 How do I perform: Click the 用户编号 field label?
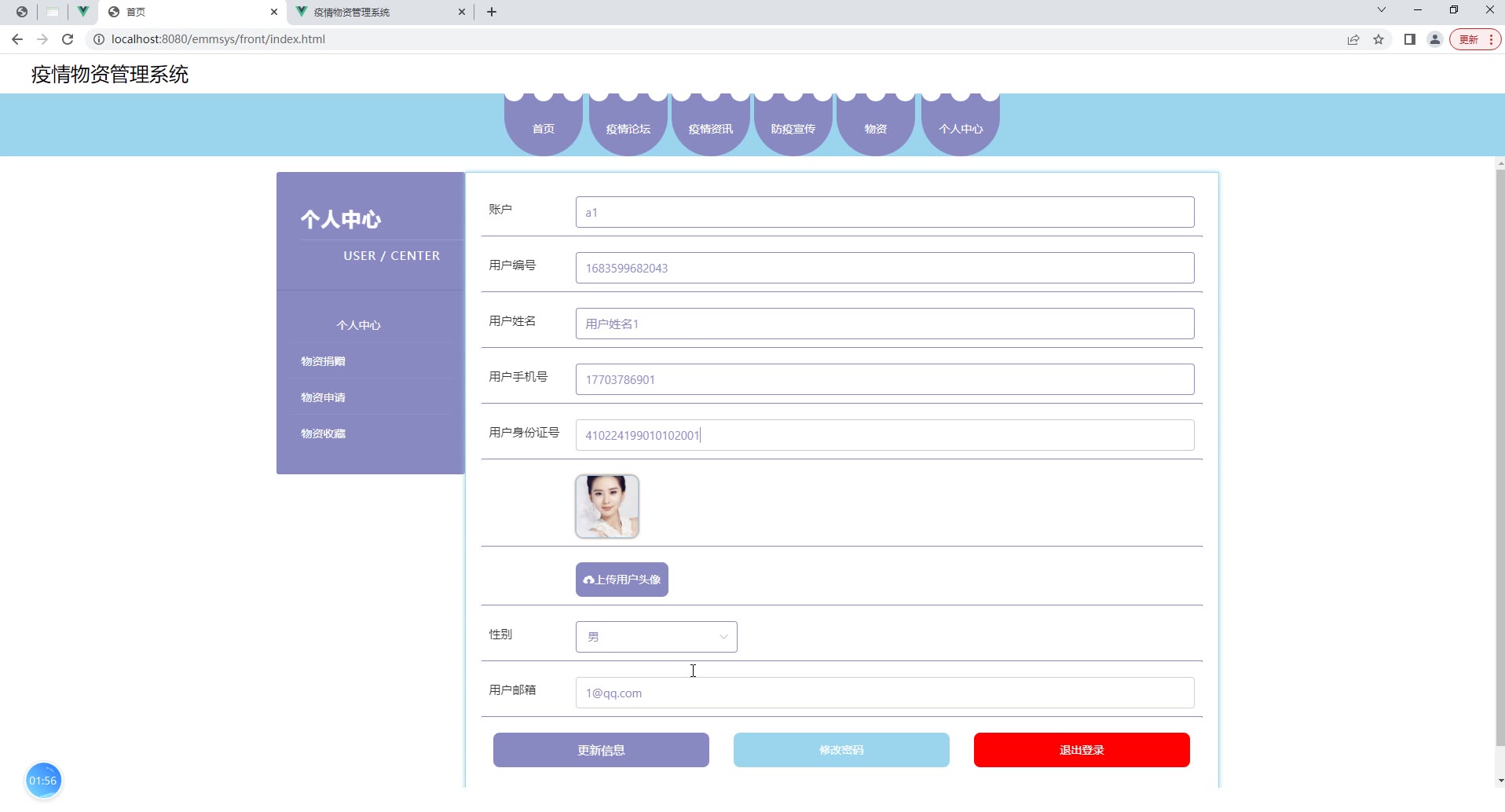click(x=512, y=265)
